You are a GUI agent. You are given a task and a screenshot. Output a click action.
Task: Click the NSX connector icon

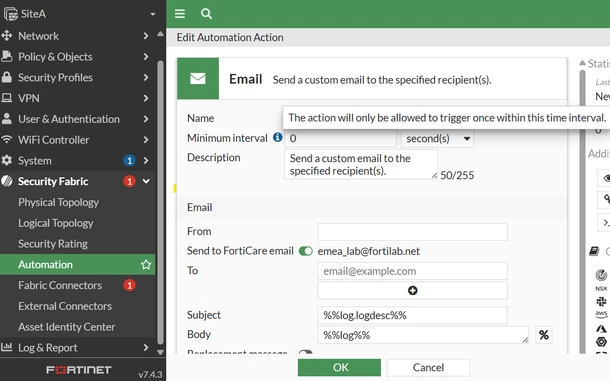click(601, 288)
